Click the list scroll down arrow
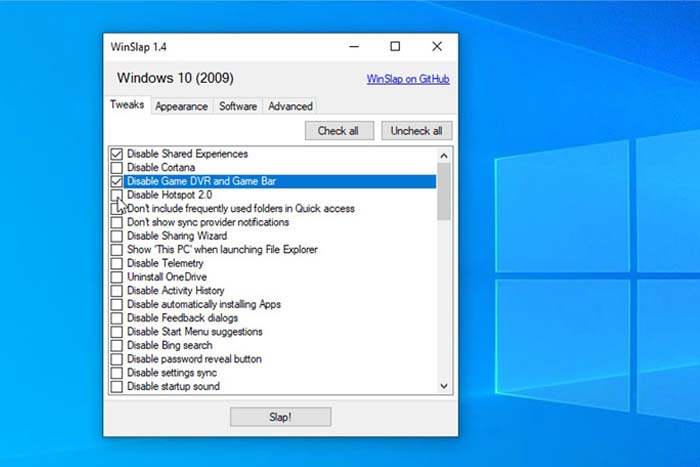 (444, 386)
